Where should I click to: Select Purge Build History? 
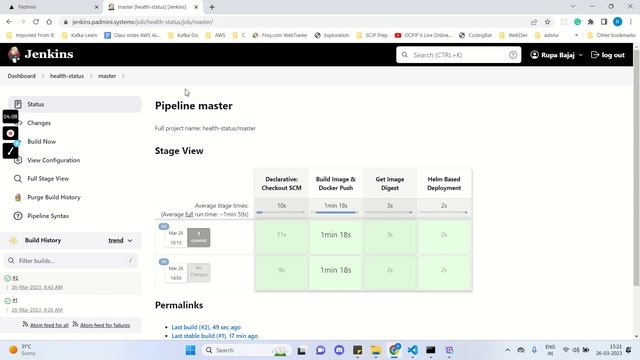point(53,197)
